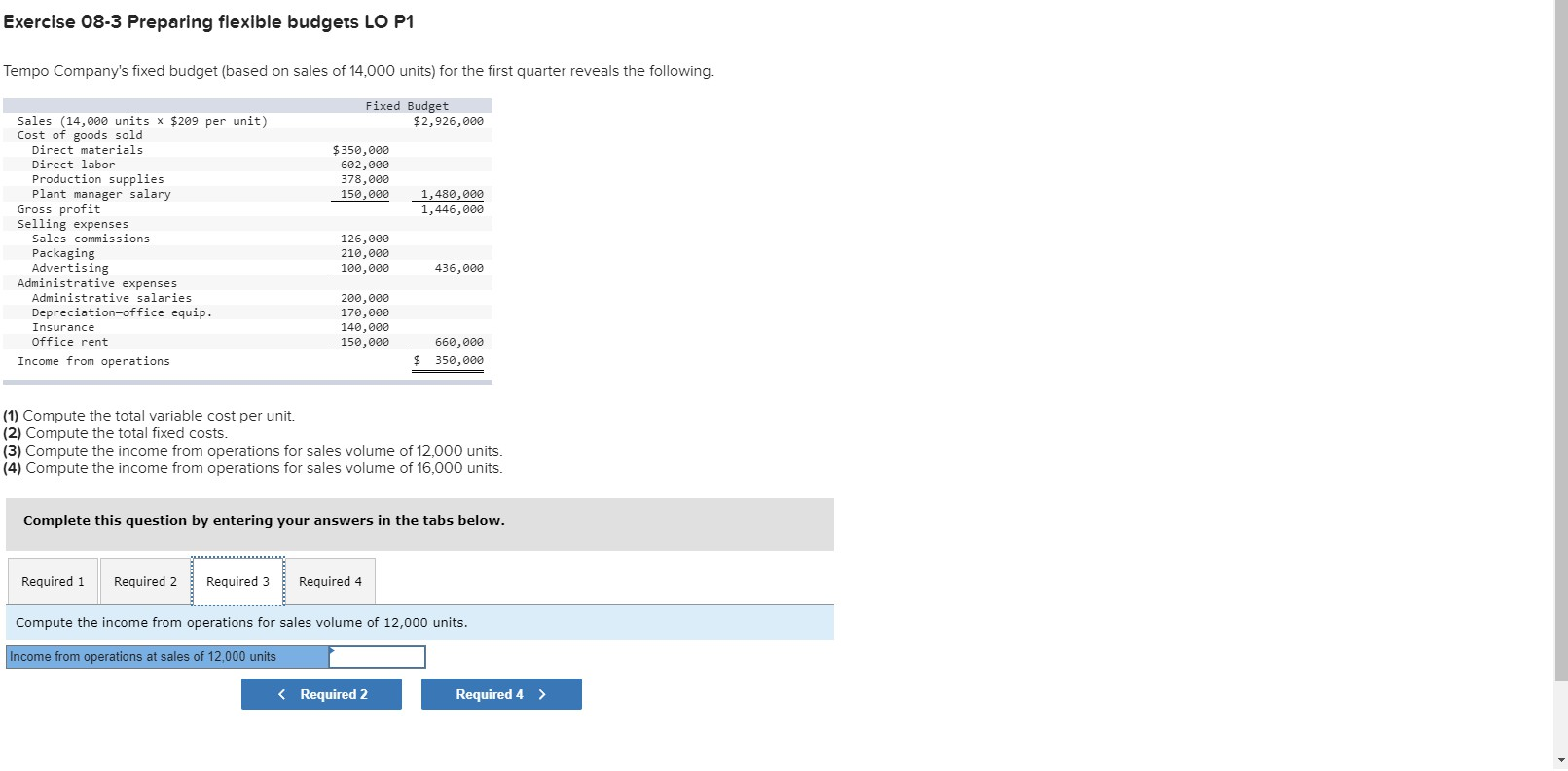The height and width of the screenshot is (771, 1568).
Task: Click the 'Plant manager salary' row label
Action: coord(101,194)
